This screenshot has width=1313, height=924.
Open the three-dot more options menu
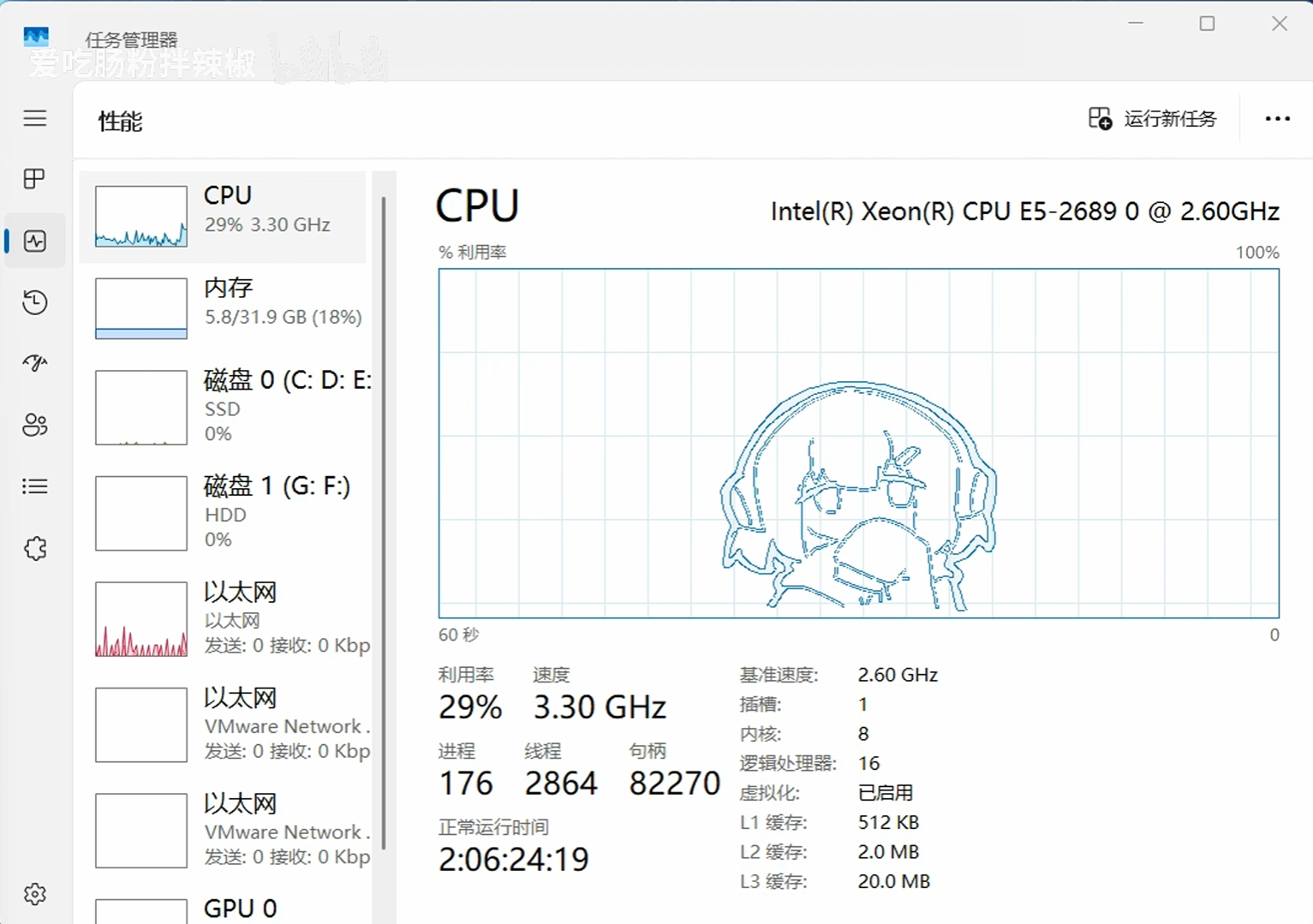tap(1277, 119)
